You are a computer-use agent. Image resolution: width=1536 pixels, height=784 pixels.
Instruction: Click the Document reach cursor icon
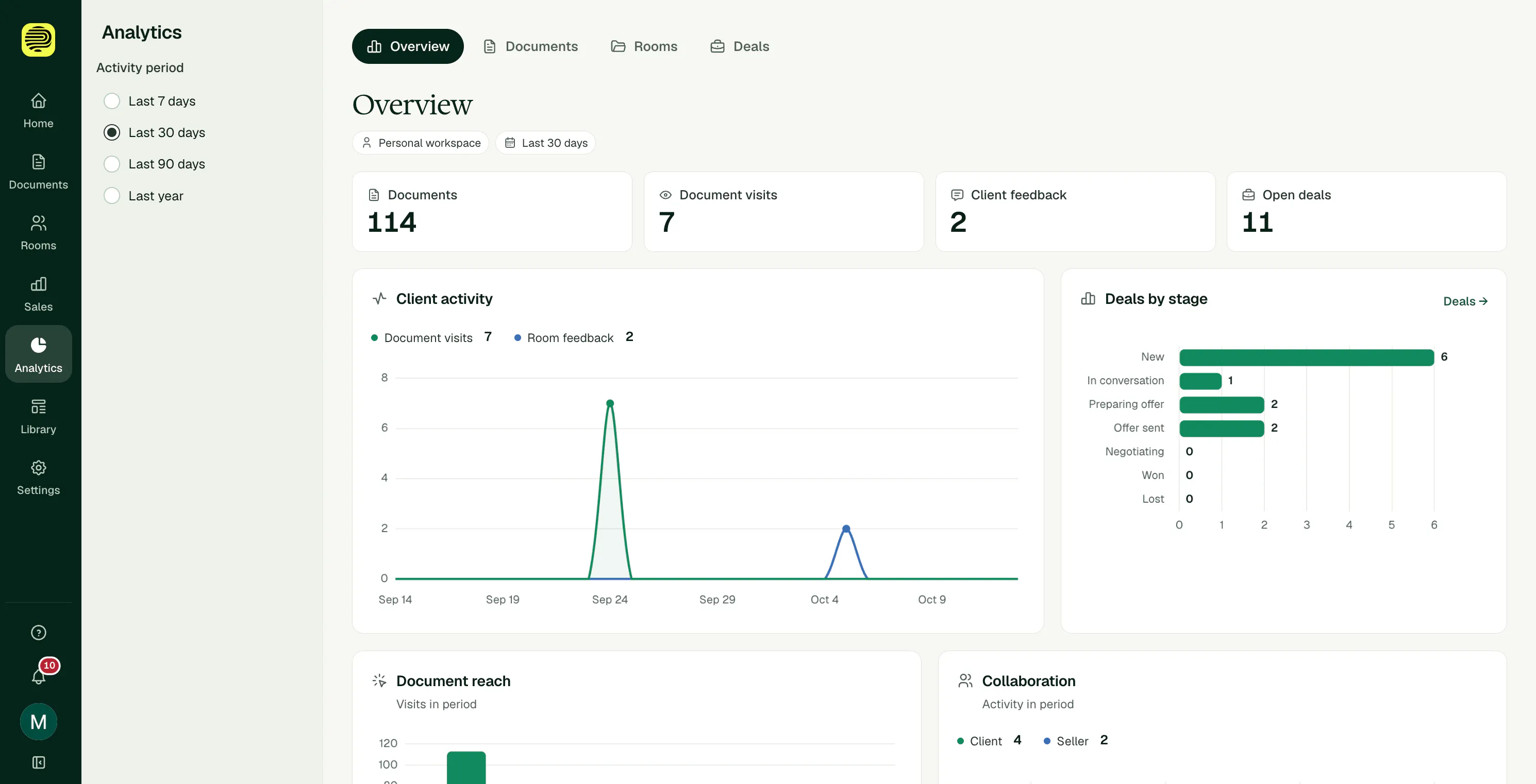tap(380, 680)
